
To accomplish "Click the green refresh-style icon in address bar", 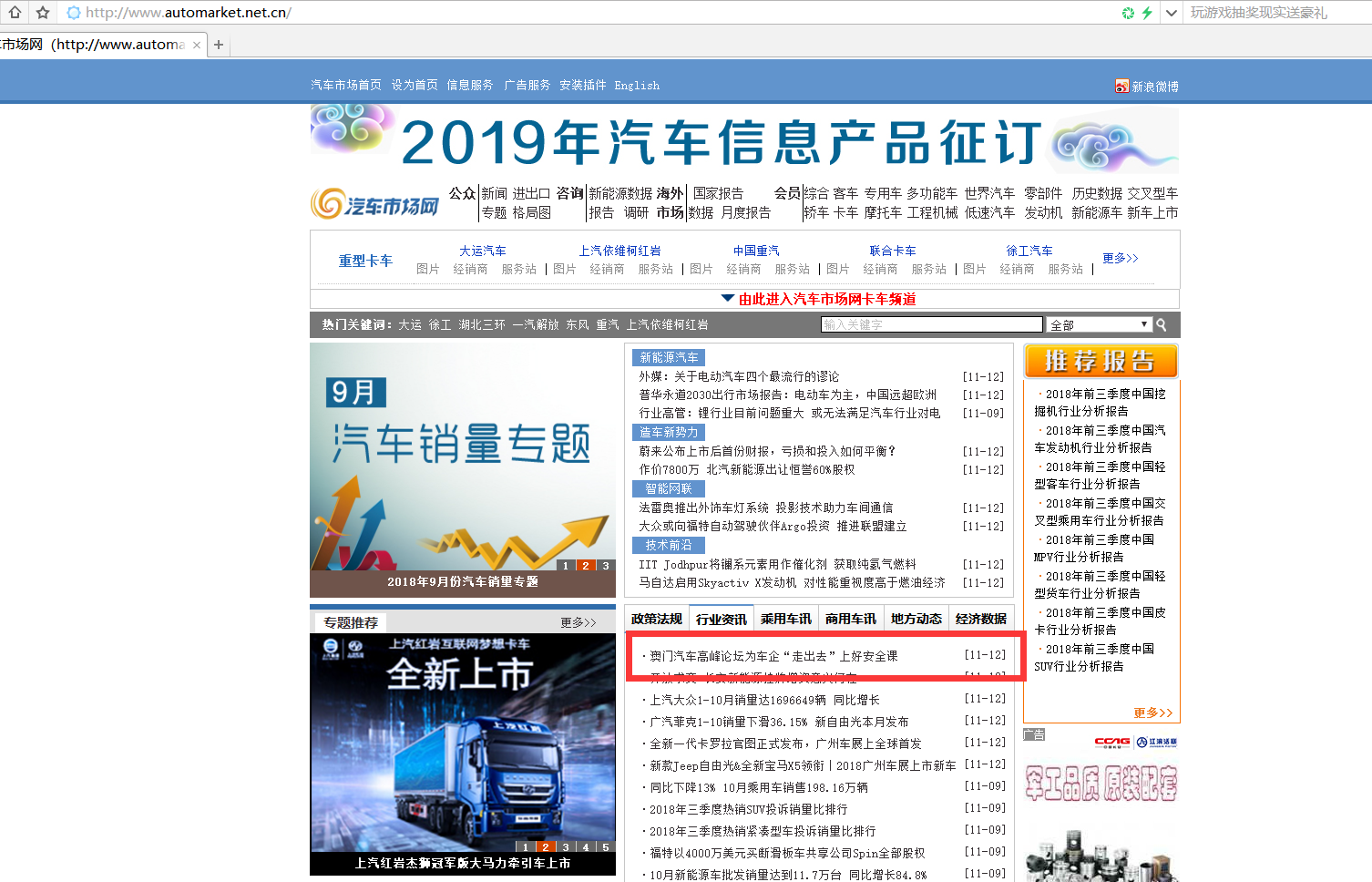I will (x=1128, y=13).
